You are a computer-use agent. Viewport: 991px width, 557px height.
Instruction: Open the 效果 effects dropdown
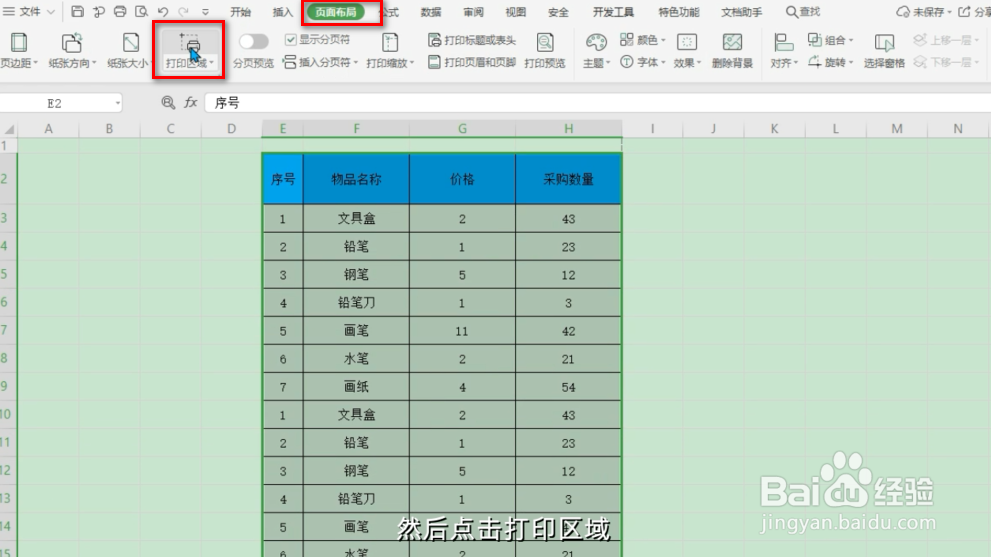(687, 51)
